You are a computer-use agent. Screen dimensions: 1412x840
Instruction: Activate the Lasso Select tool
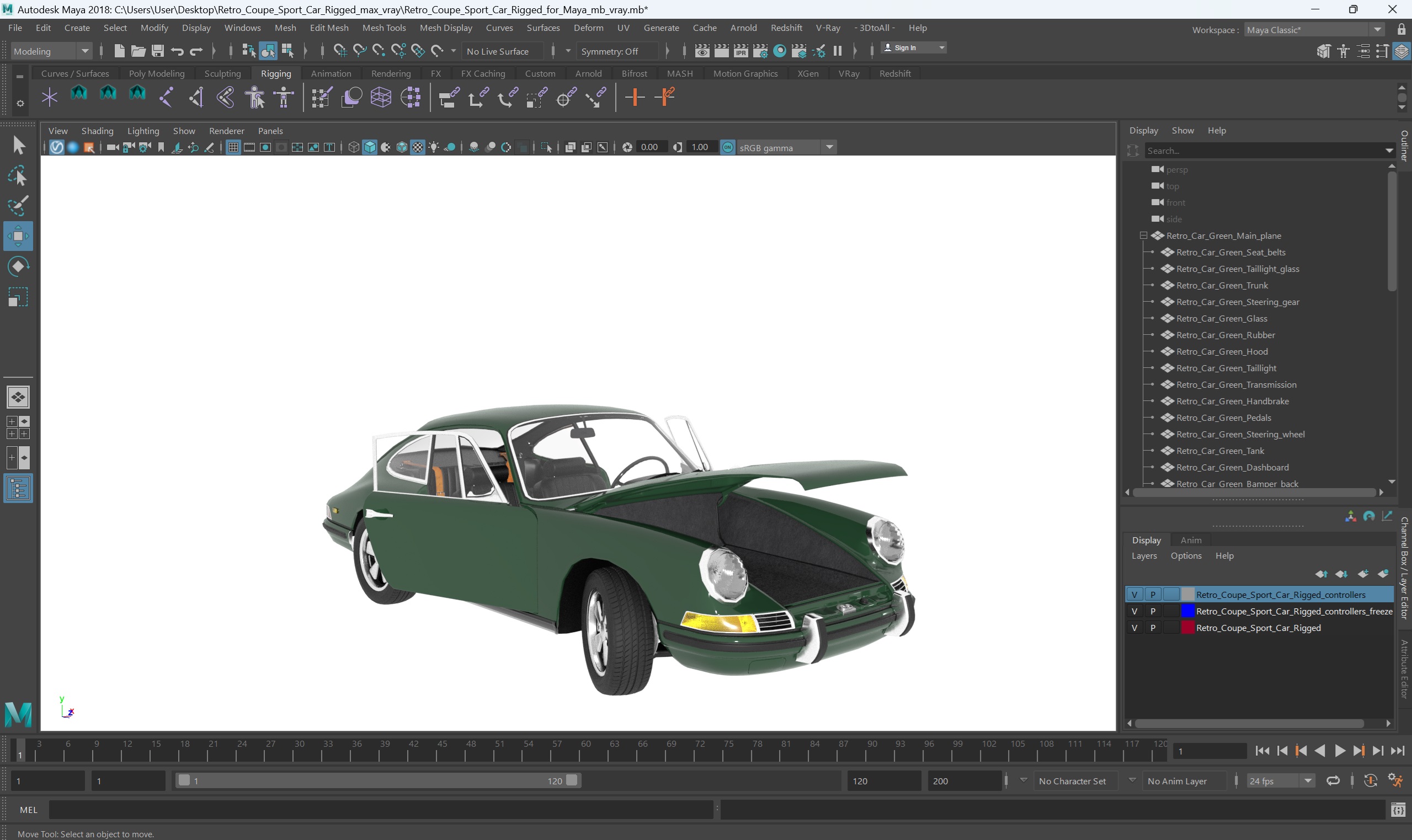pos(18,175)
